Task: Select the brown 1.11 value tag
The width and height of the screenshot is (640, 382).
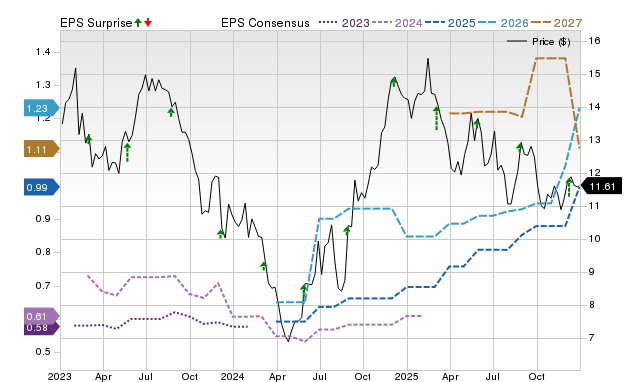Action: point(42,149)
